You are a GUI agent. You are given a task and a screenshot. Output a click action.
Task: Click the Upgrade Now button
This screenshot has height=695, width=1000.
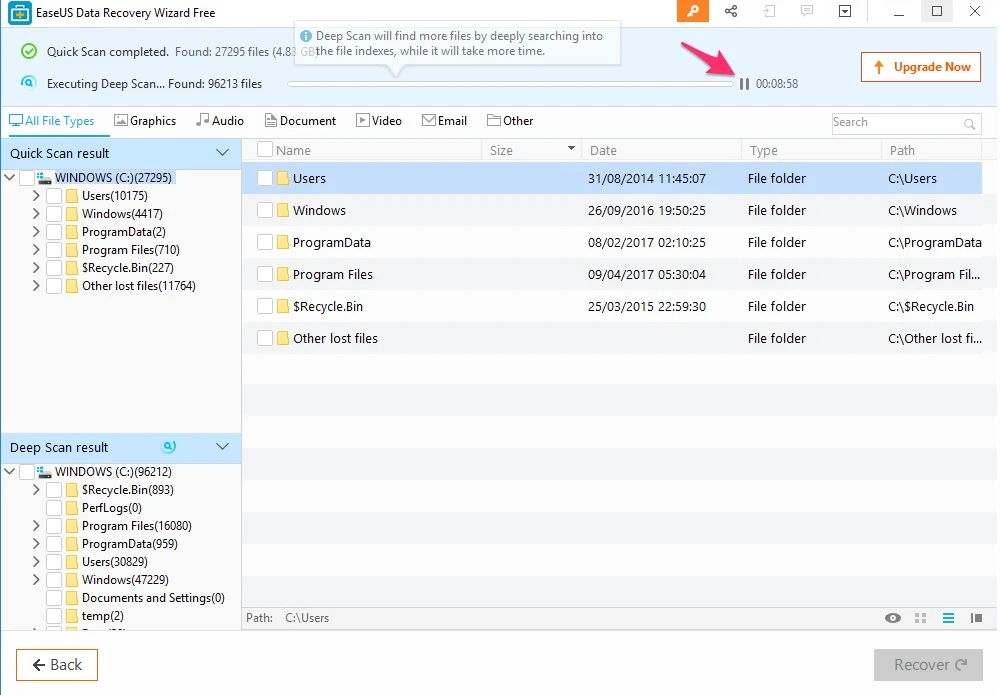[x=921, y=67]
